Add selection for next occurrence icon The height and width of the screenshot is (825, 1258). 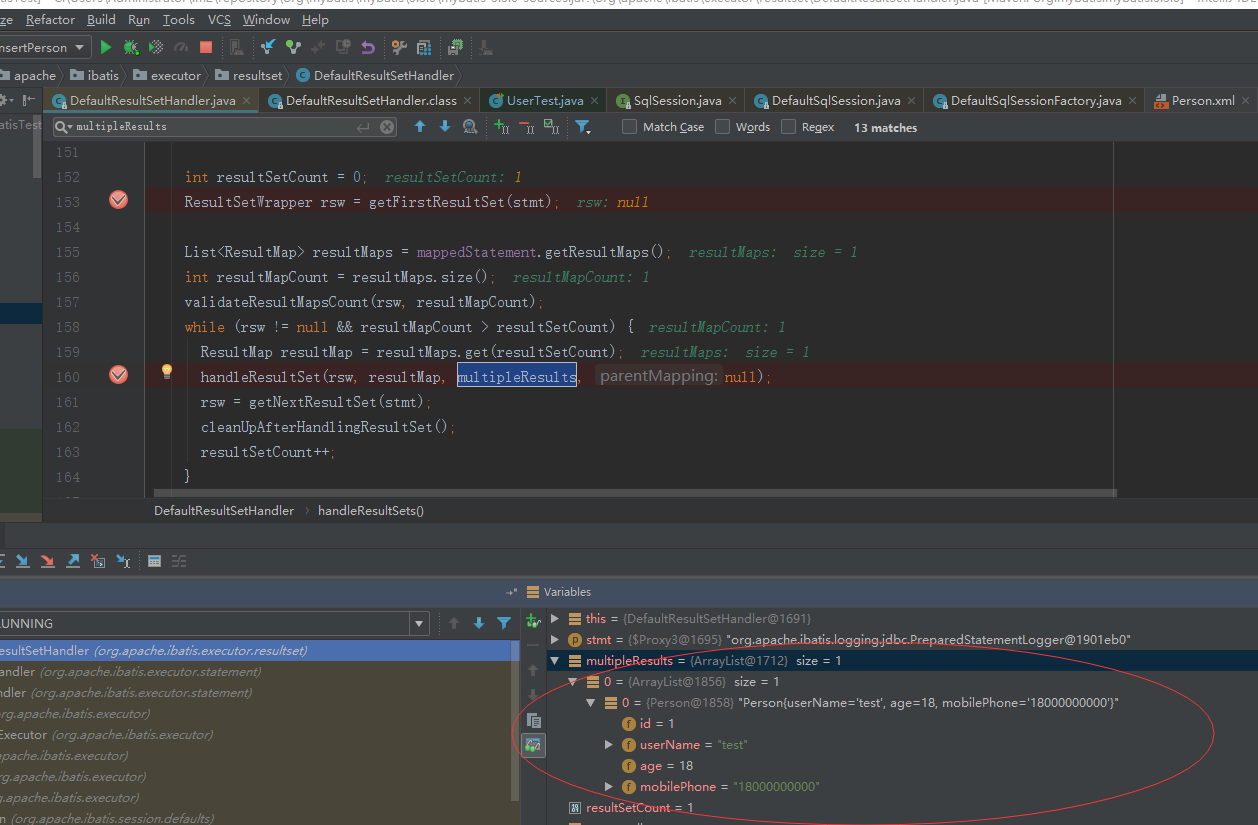(x=502, y=127)
